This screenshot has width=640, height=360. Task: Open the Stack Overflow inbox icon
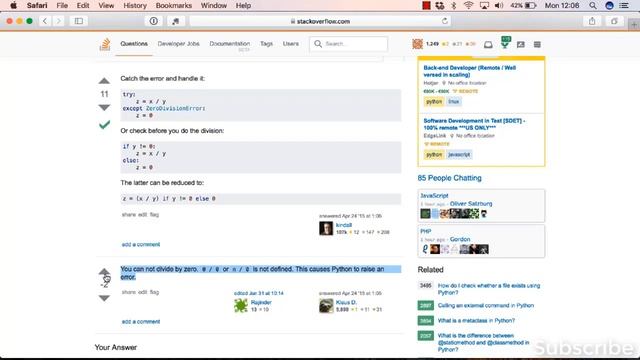pyautogui.click(x=488, y=44)
